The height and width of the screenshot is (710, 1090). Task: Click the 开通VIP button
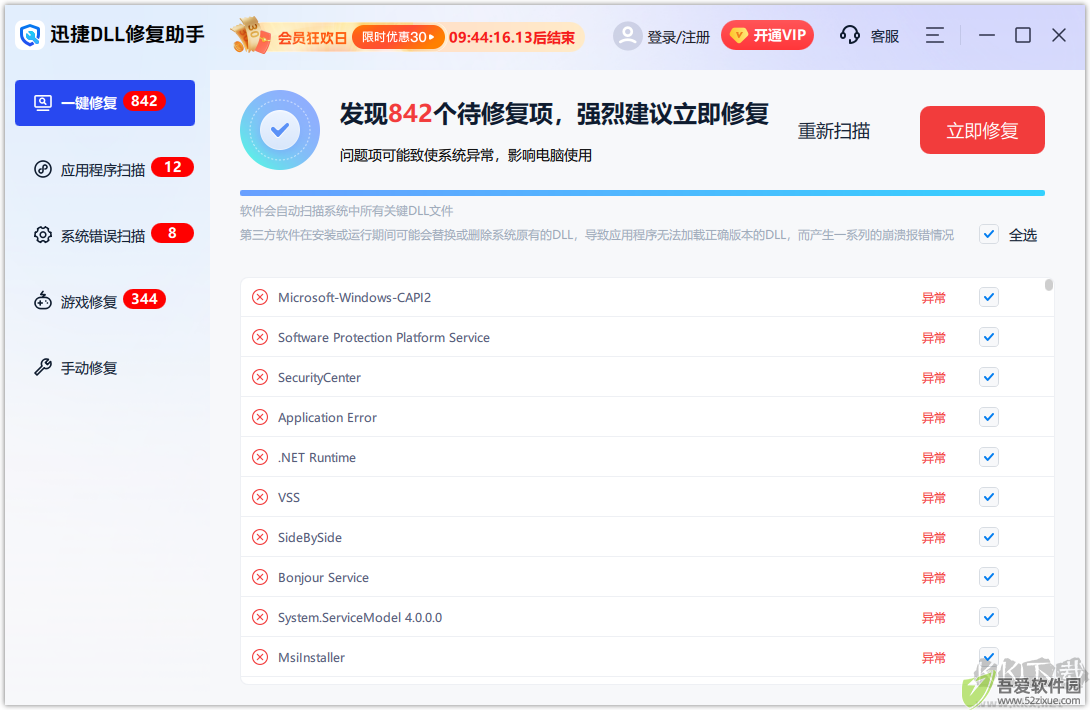point(767,35)
